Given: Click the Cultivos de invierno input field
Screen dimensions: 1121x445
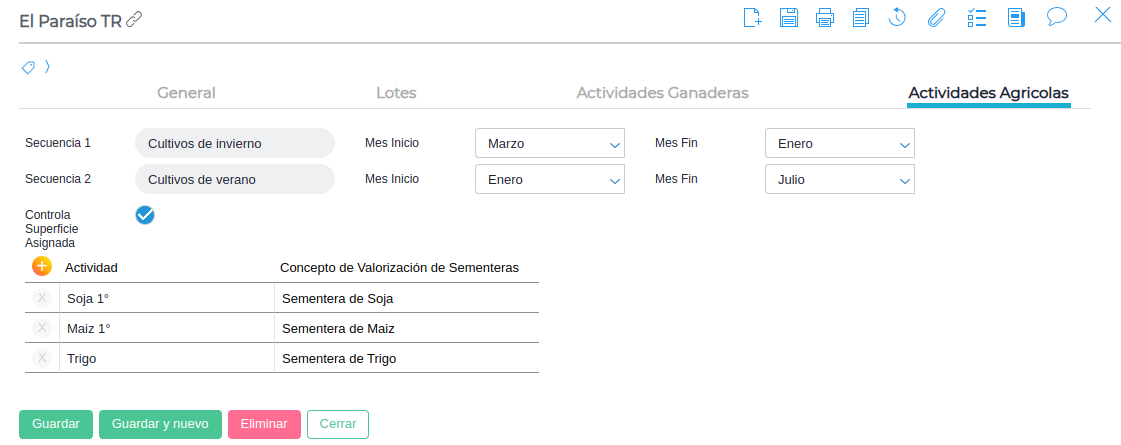Looking at the screenshot, I should click(x=234, y=143).
